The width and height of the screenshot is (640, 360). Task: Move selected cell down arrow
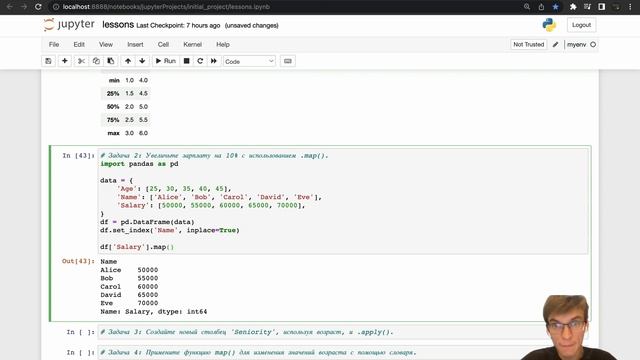tap(142, 61)
